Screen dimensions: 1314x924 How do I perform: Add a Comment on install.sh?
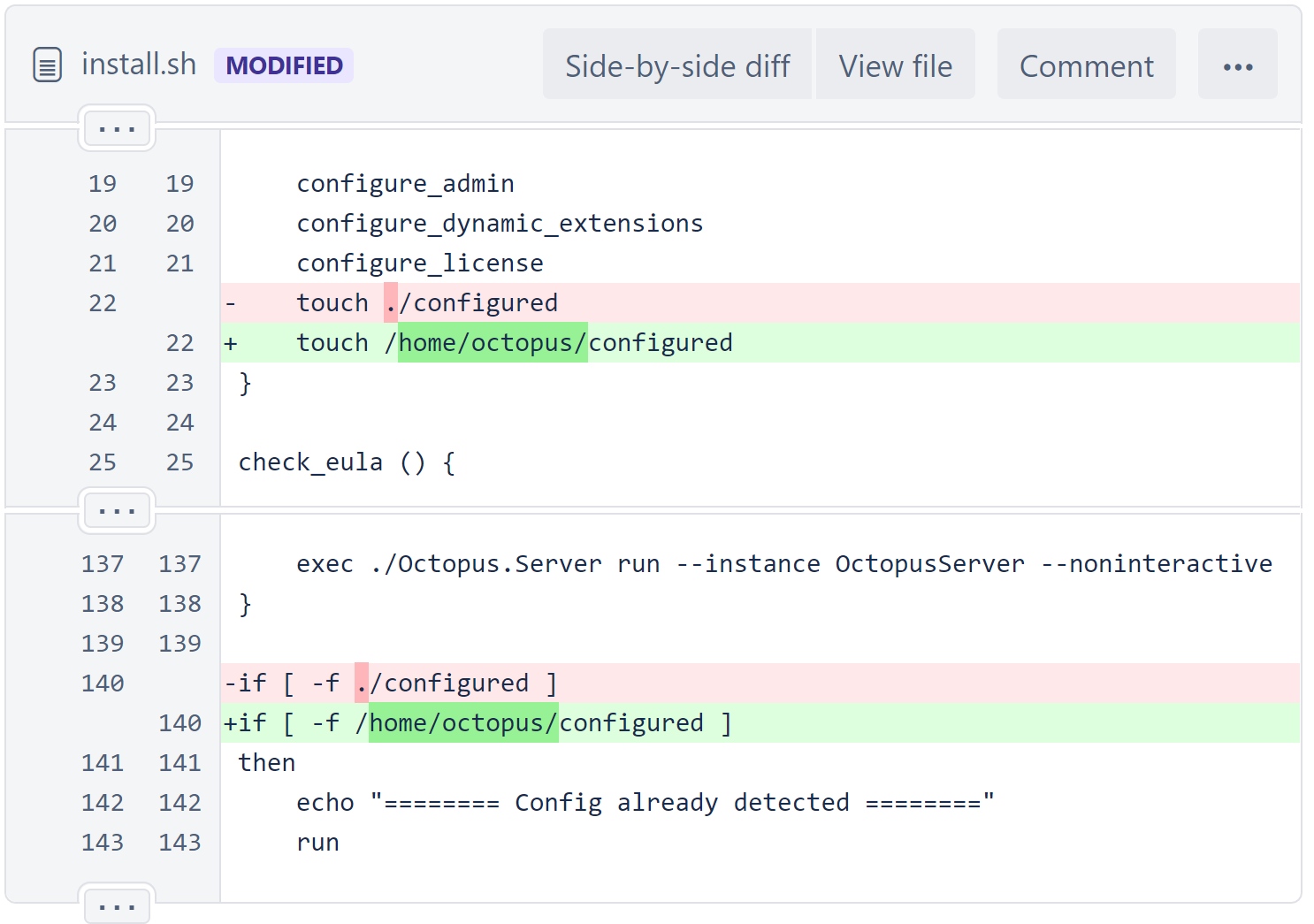[1086, 65]
